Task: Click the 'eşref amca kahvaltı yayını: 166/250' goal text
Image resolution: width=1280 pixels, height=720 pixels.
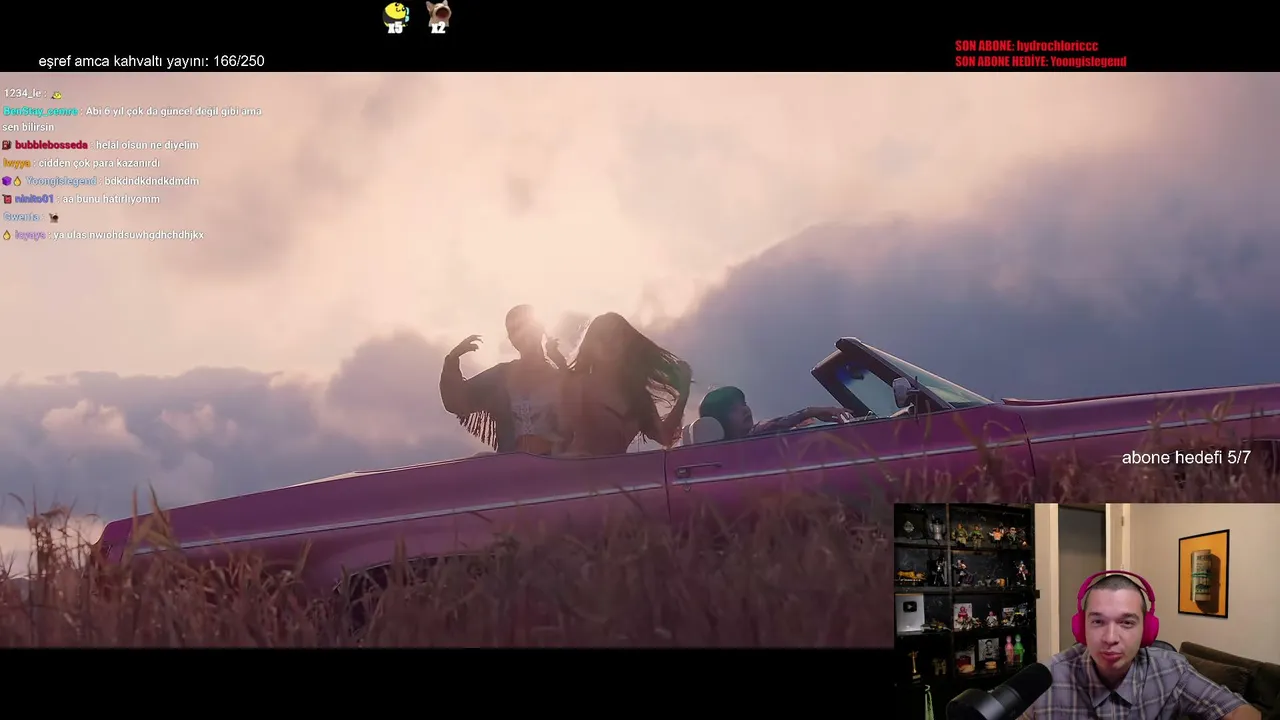Action: pos(151,61)
